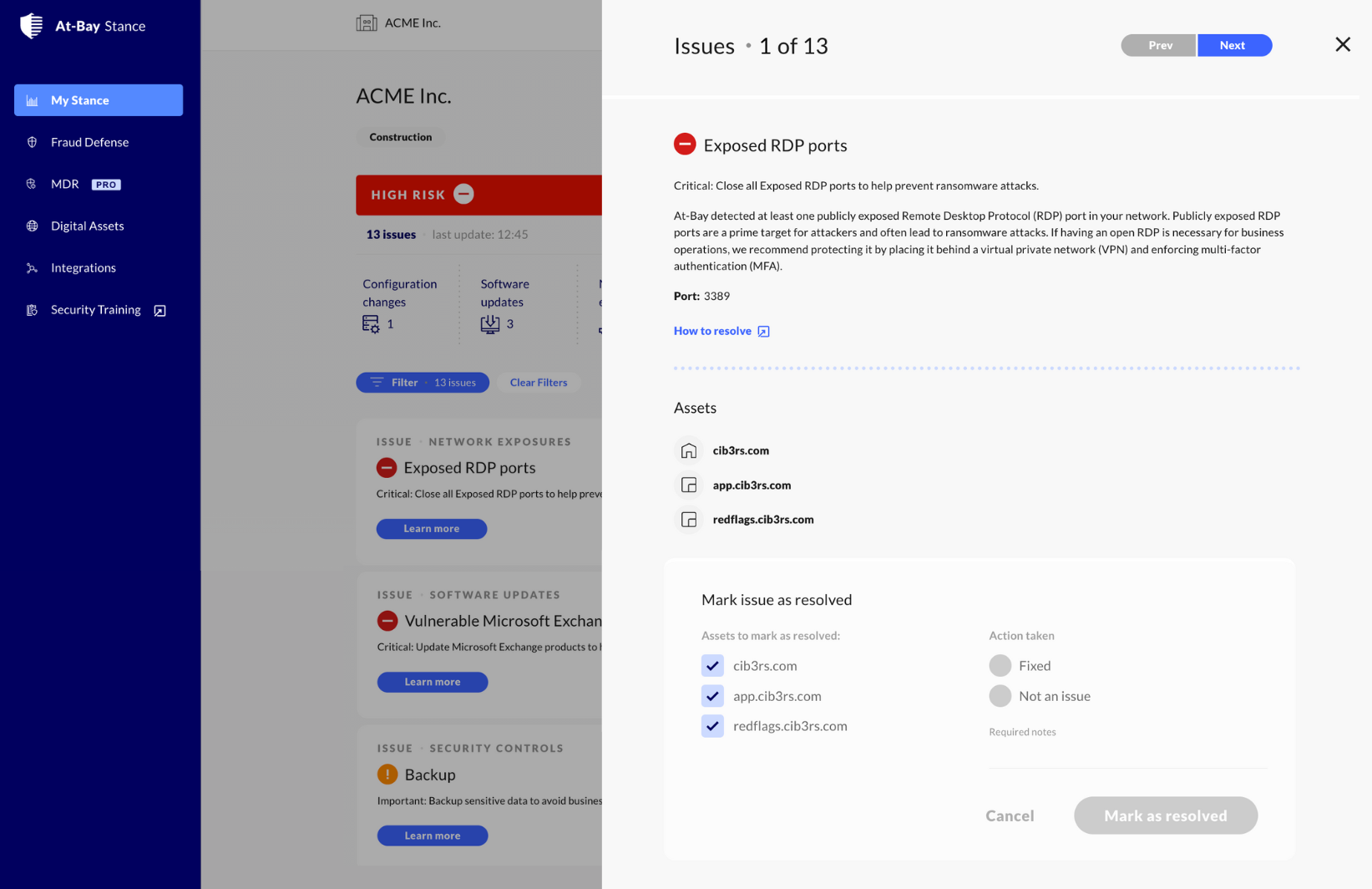Click 'last update: 12:45' text
Viewport: 1372px width, 889px height.
480,235
